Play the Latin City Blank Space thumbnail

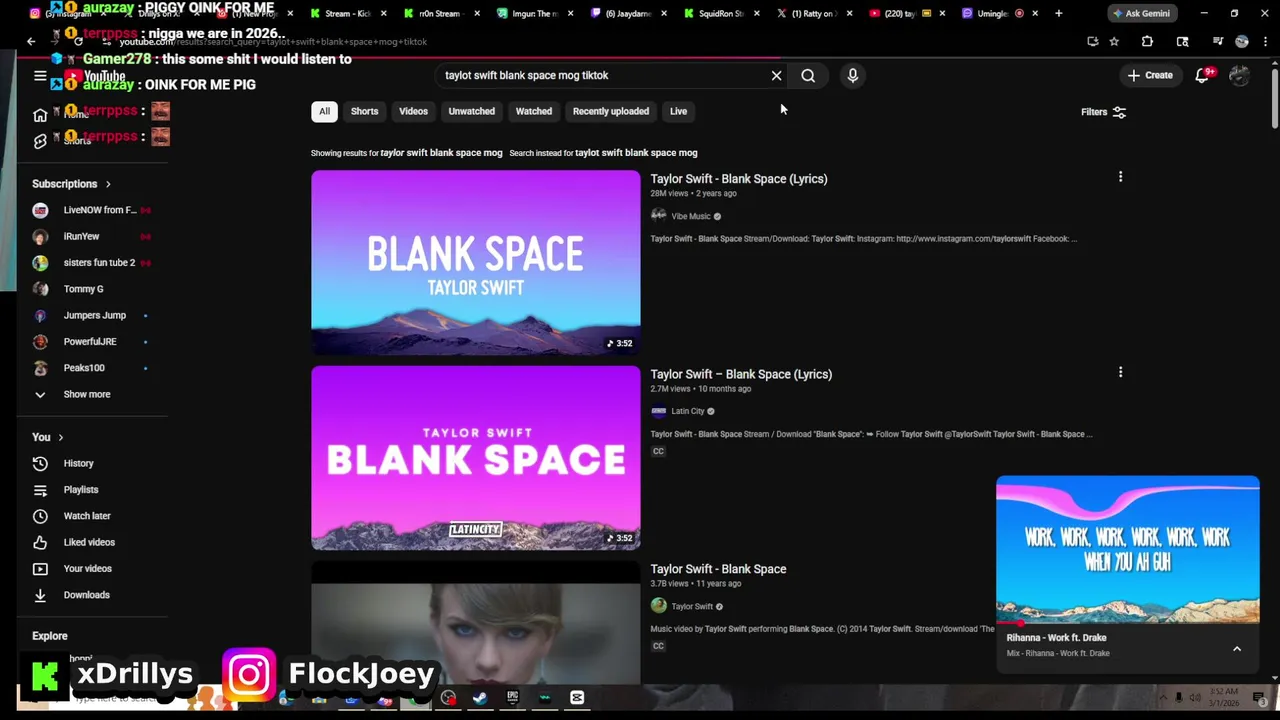pyautogui.click(x=475, y=458)
